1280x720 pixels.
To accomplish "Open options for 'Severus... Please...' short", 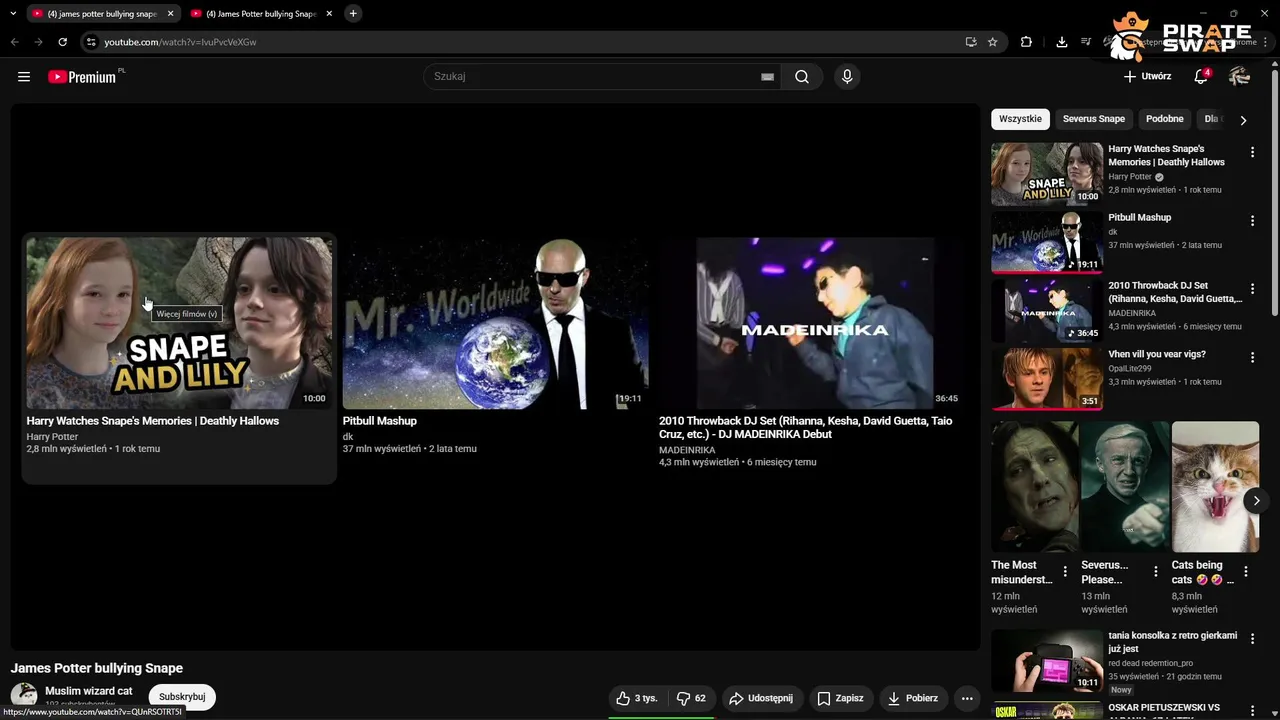I will (x=1156, y=572).
